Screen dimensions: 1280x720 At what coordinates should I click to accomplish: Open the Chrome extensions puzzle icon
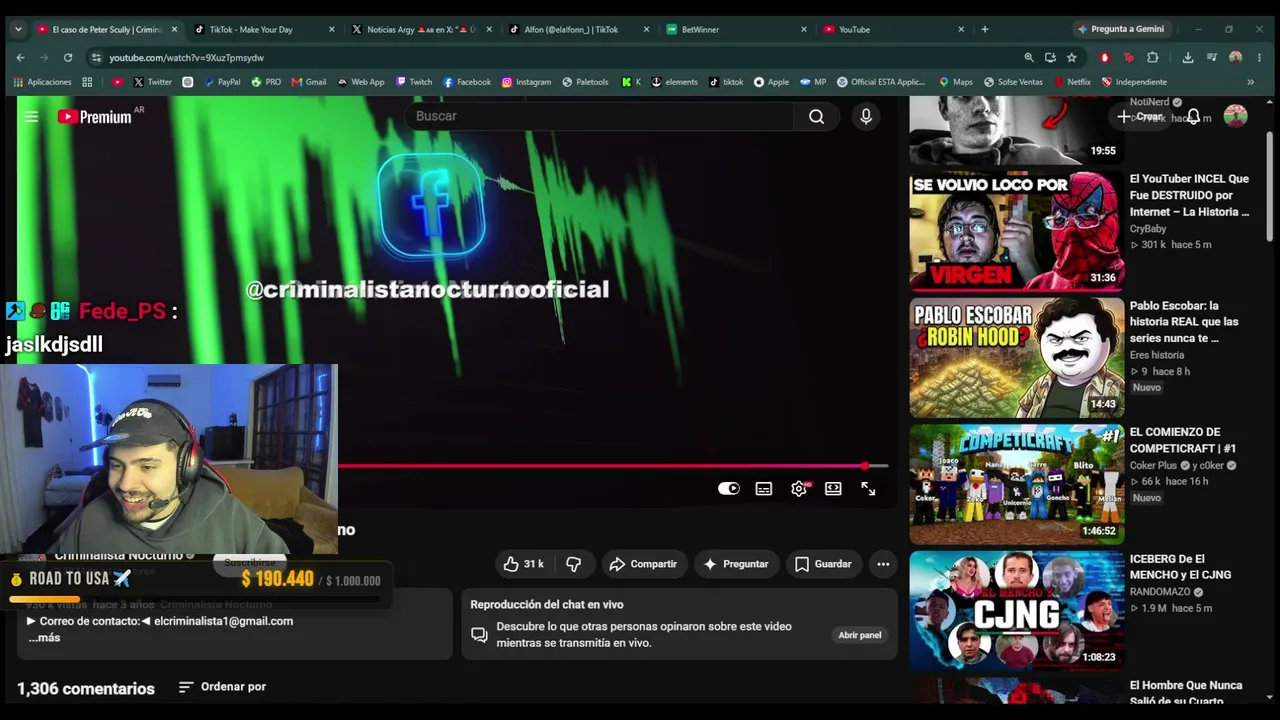point(1153,58)
